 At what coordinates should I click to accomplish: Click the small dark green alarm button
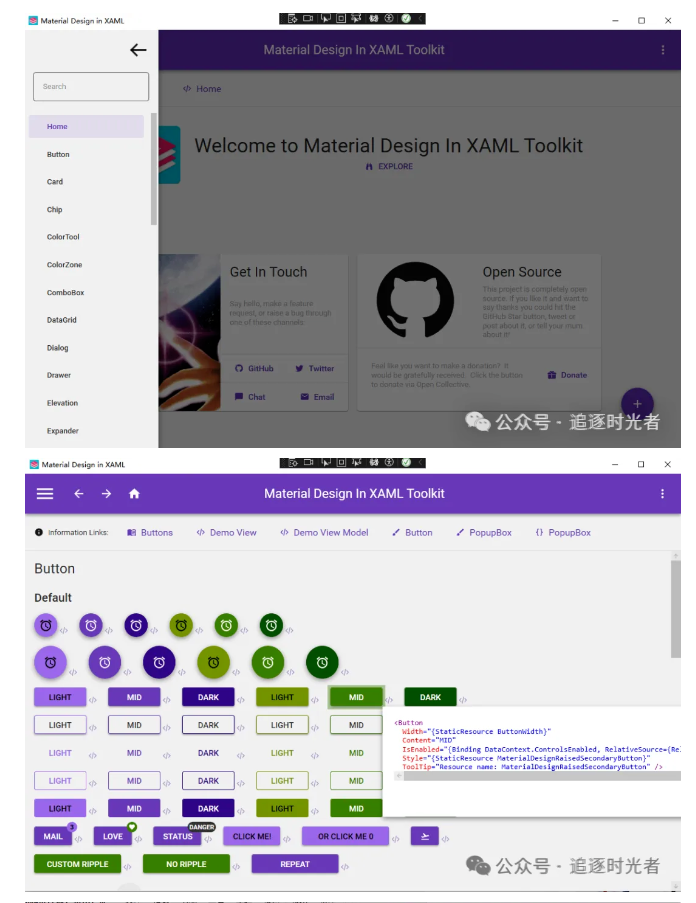[x=271, y=625]
